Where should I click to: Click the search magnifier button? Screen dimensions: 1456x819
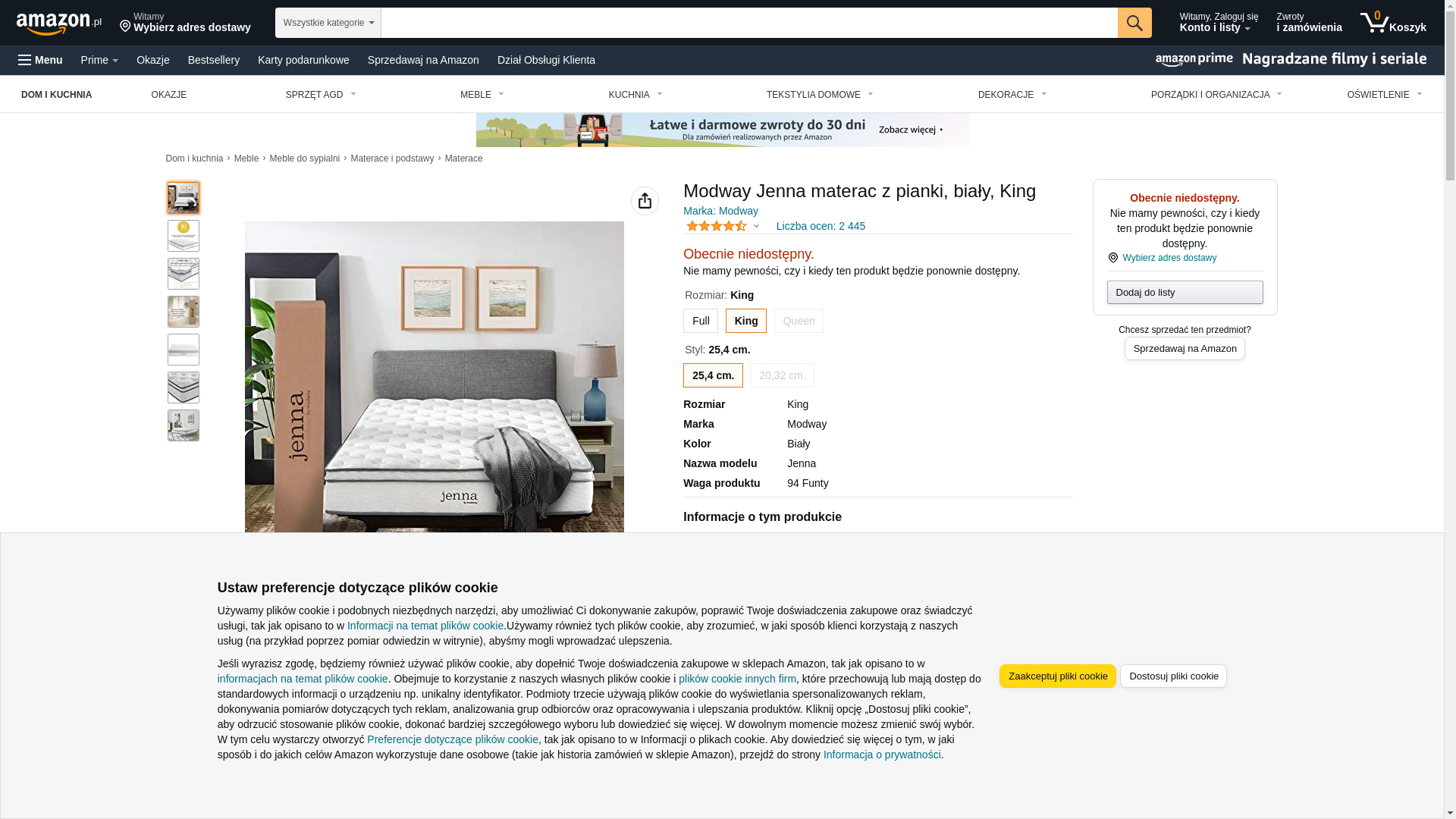(1134, 23)
